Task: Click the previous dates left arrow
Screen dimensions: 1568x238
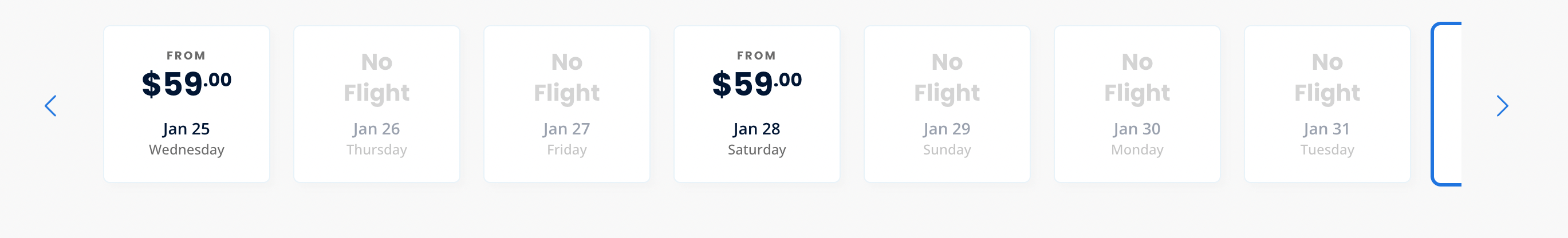Action: click(50, 106)
